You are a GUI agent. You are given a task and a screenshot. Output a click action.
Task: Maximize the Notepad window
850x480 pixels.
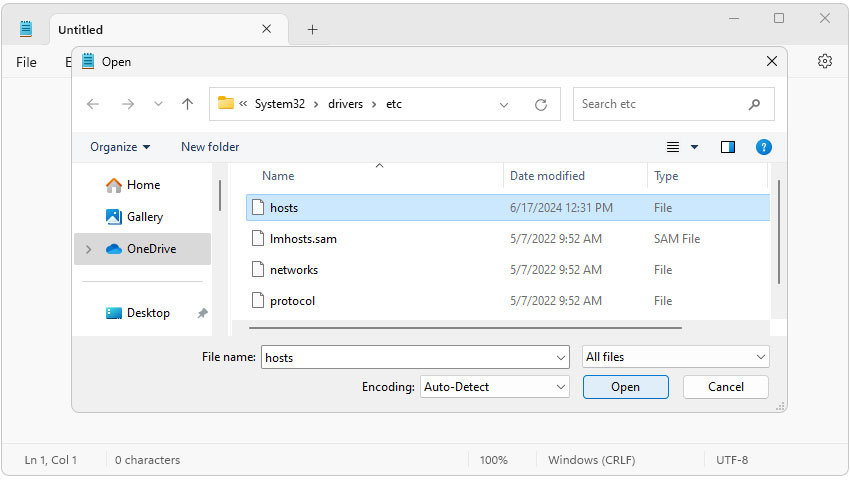778,18
